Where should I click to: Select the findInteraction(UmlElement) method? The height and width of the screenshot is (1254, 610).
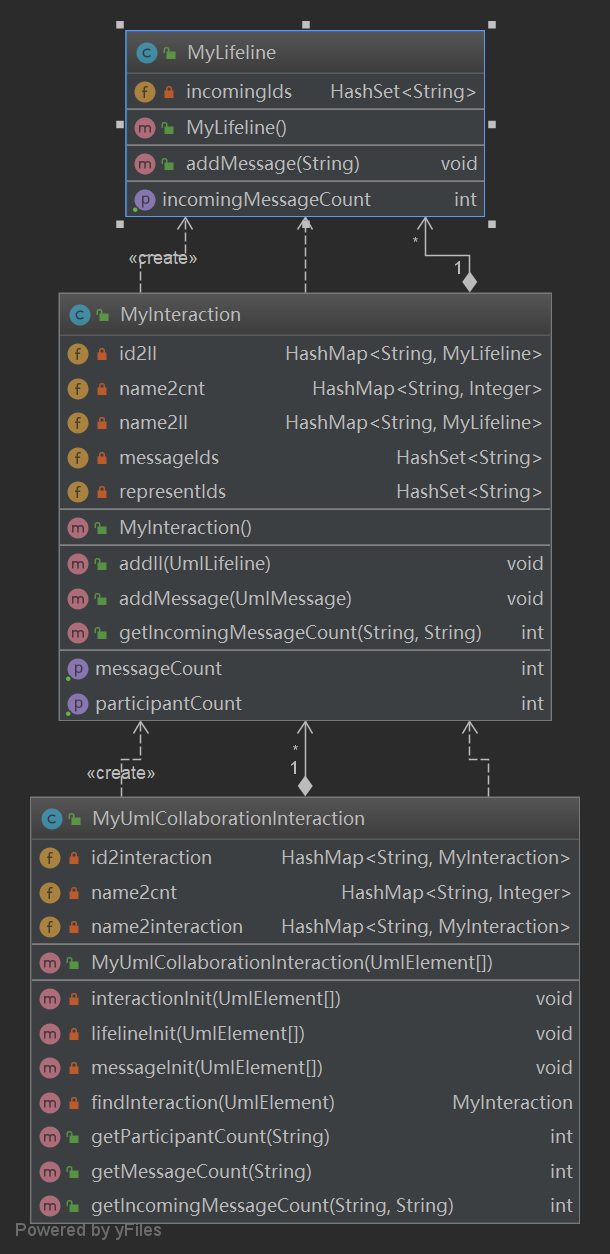click(305, 1103)
